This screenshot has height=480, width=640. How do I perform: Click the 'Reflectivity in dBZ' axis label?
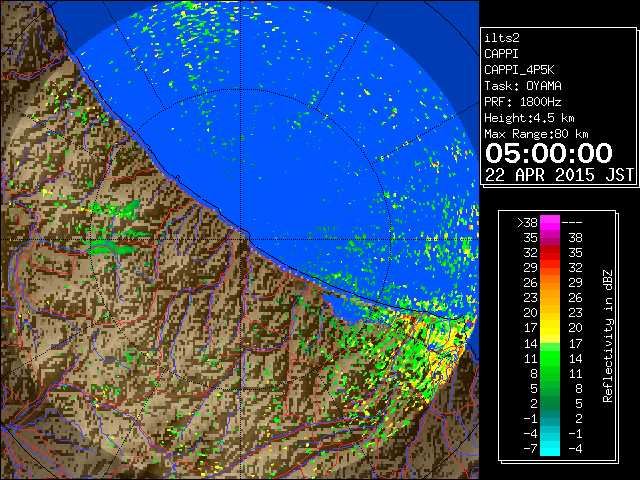(608, 336)
